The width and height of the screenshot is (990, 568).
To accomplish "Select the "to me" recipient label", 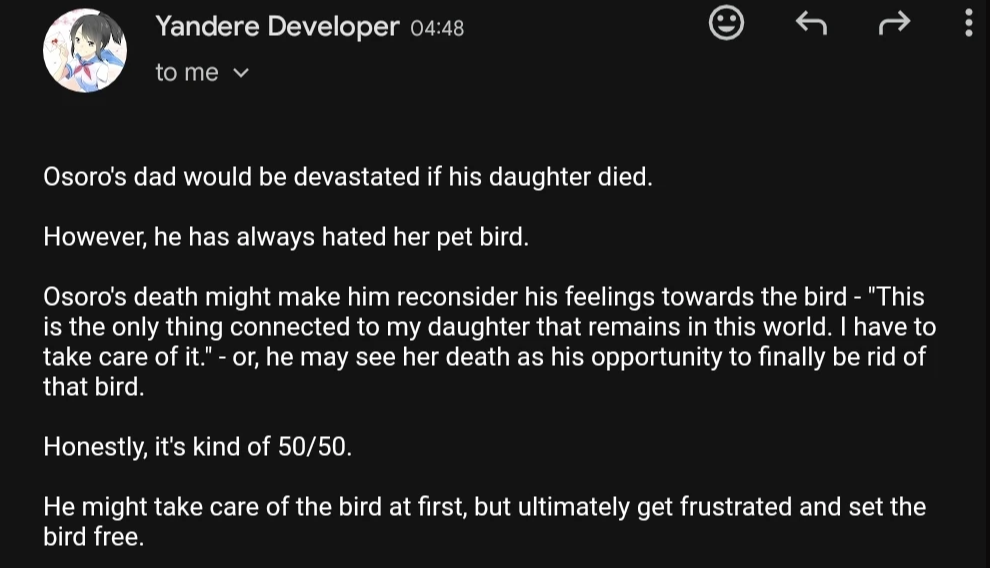I will pos(187,73).
